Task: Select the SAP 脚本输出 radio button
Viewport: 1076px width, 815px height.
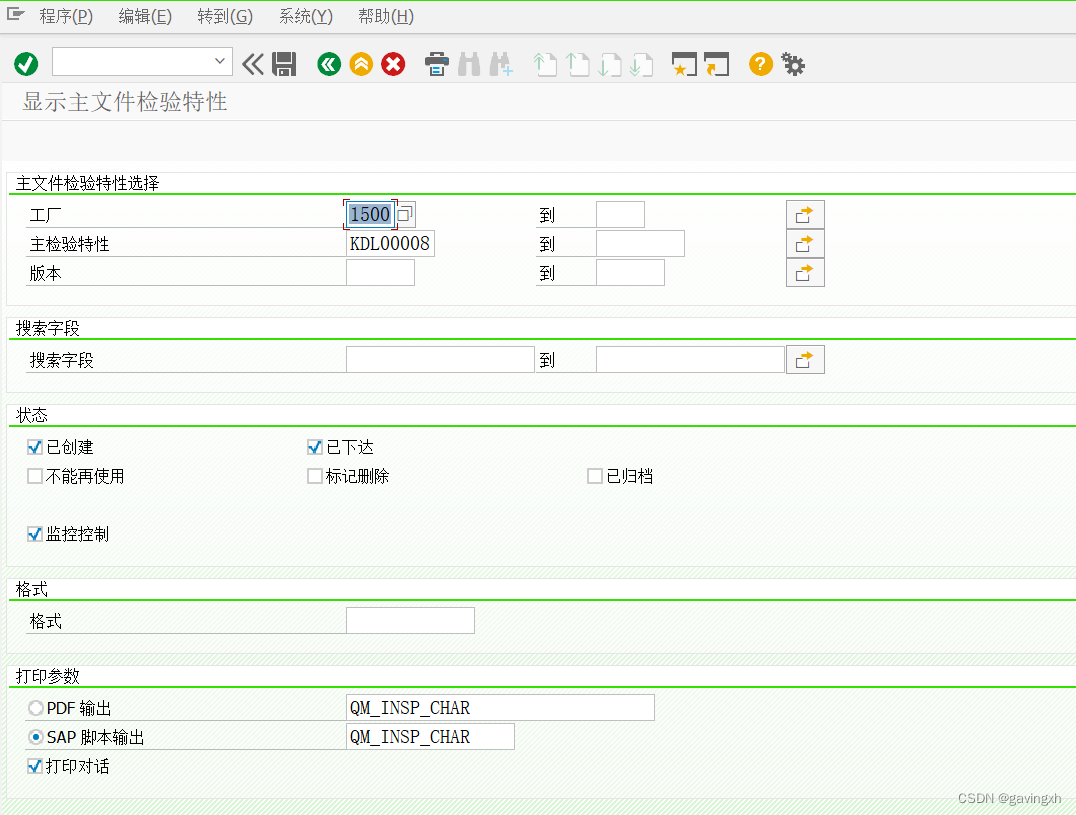Action: point(36,737)
